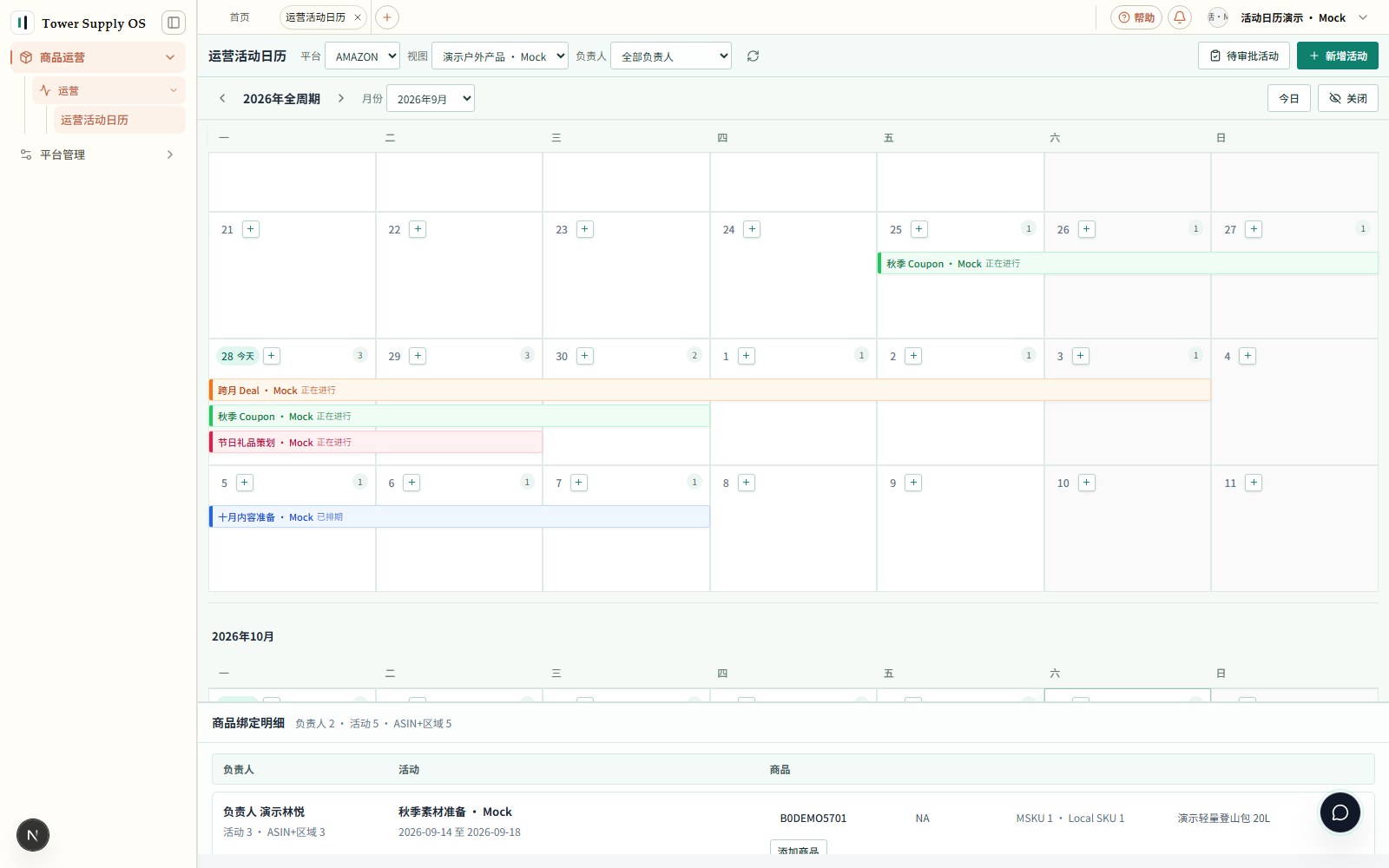Viewport: 1389px width, 868px height.
Task: Open the notifications bell
Action: (1180, 17)
